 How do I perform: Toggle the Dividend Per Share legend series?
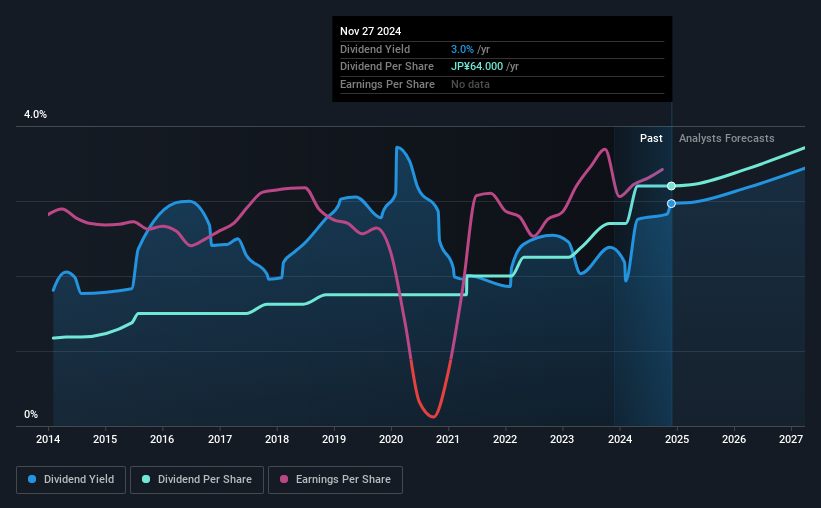coord(197,480)
